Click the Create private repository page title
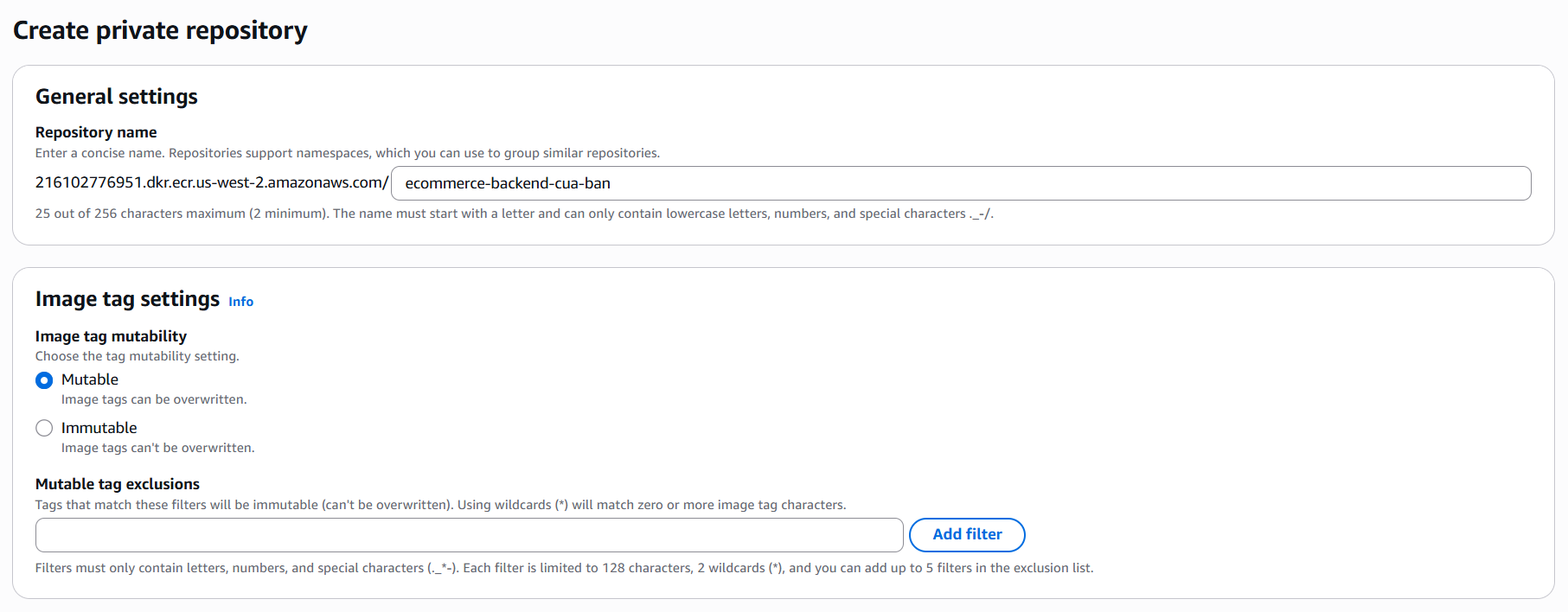Image resolution: width=1568 pixels, height=612 pixels. point(160,30)
